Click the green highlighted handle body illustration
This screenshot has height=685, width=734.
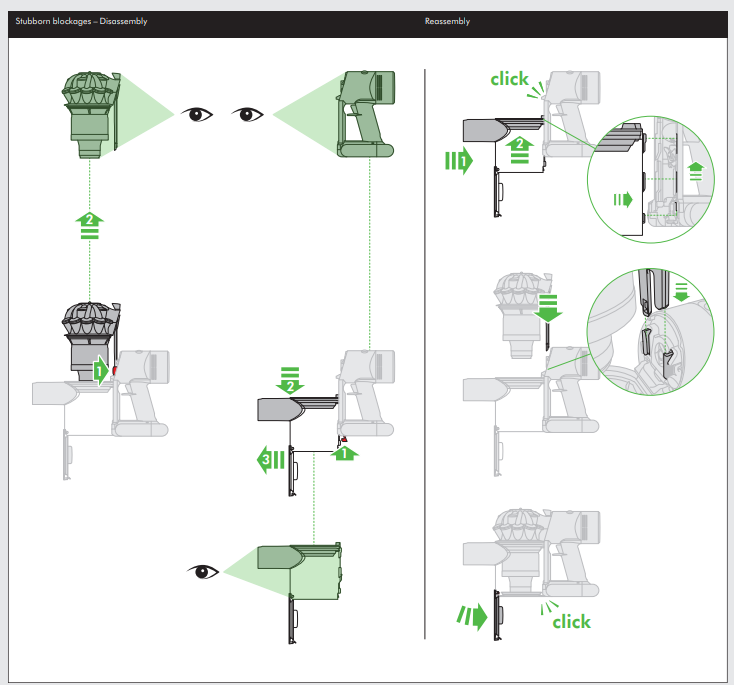(x=366, y=114)
